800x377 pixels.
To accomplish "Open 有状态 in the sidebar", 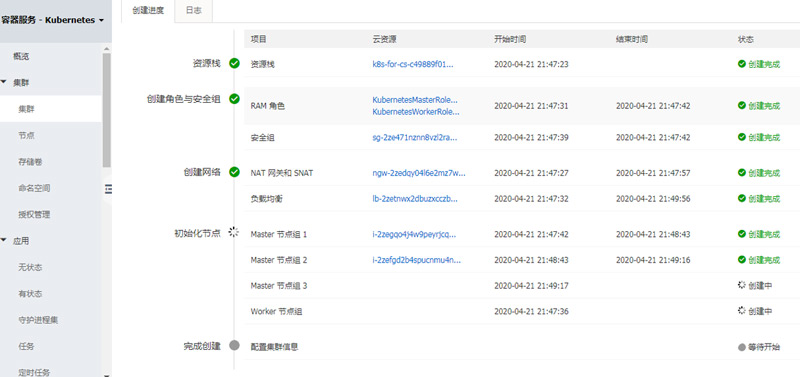I will click(30, 294).
